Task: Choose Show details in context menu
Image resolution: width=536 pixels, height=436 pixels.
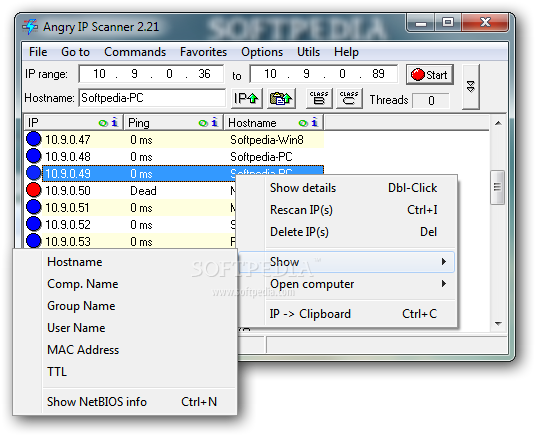Action: pos(346,188)
